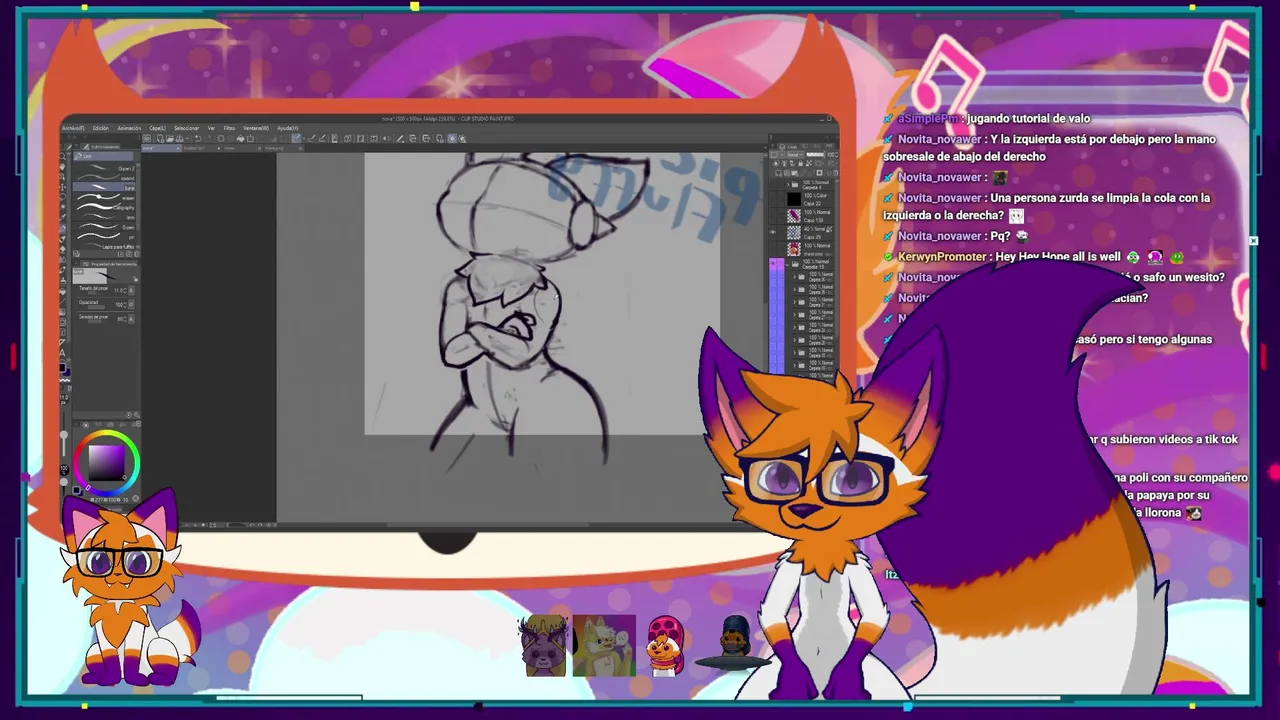Click the yellow fox avatar thumbnail

click(604, 646)
